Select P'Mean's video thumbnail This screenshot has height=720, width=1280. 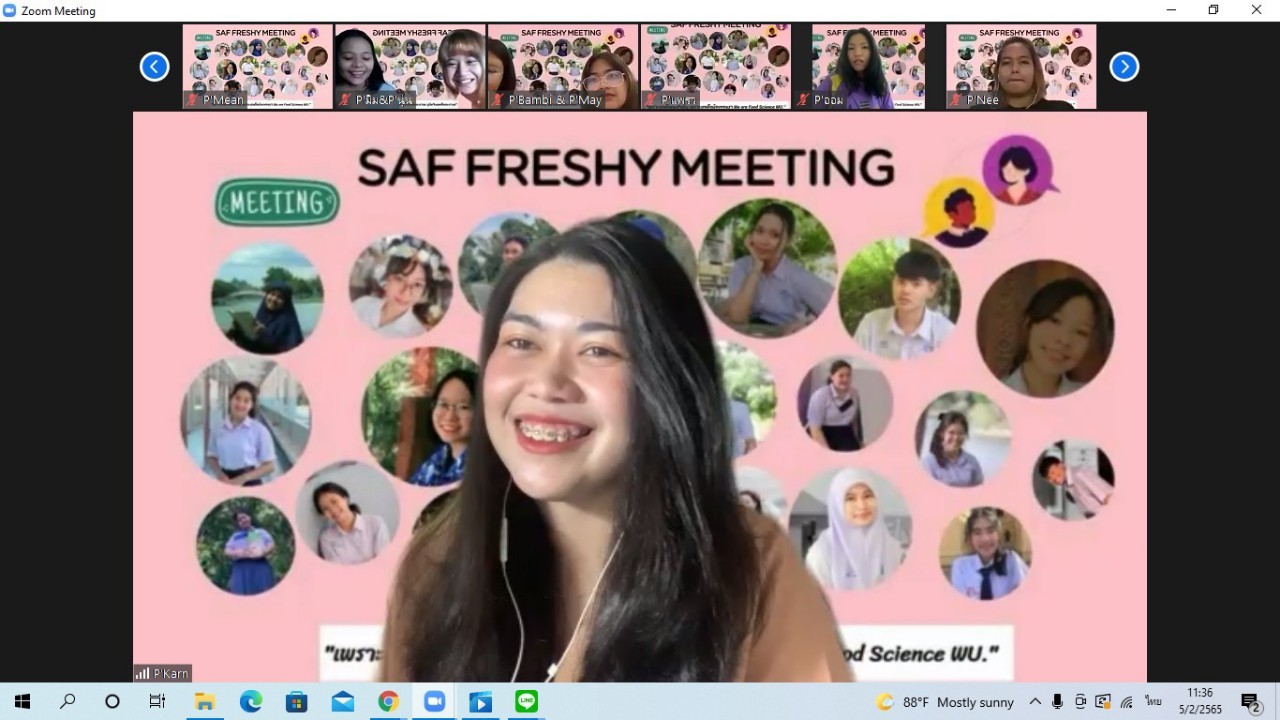point(258,66)
